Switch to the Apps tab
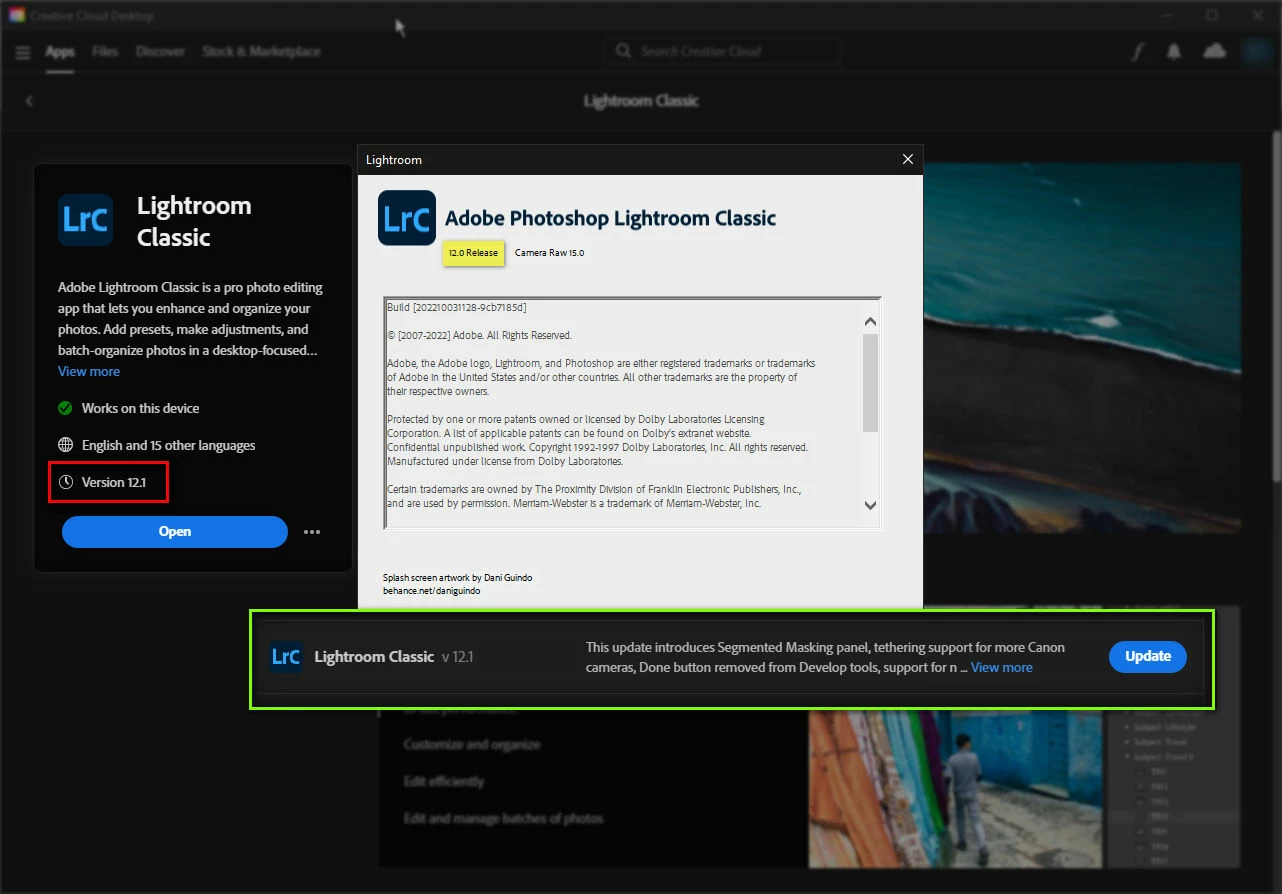This screenshot has height=894, width=1282. pos(60,51)
